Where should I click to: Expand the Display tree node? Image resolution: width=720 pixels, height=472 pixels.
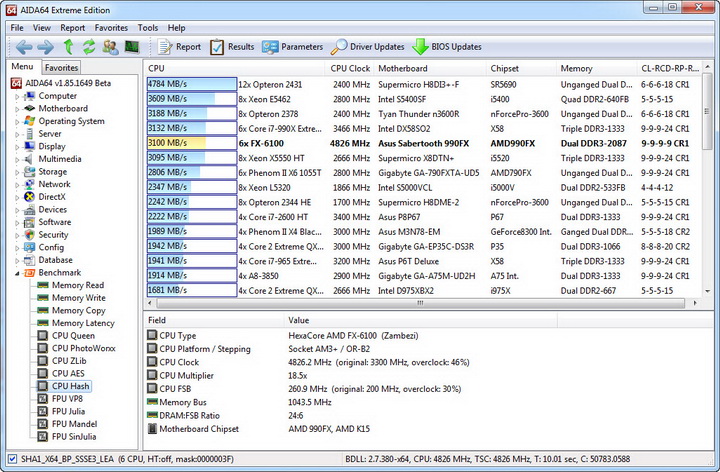pos(17,147)
